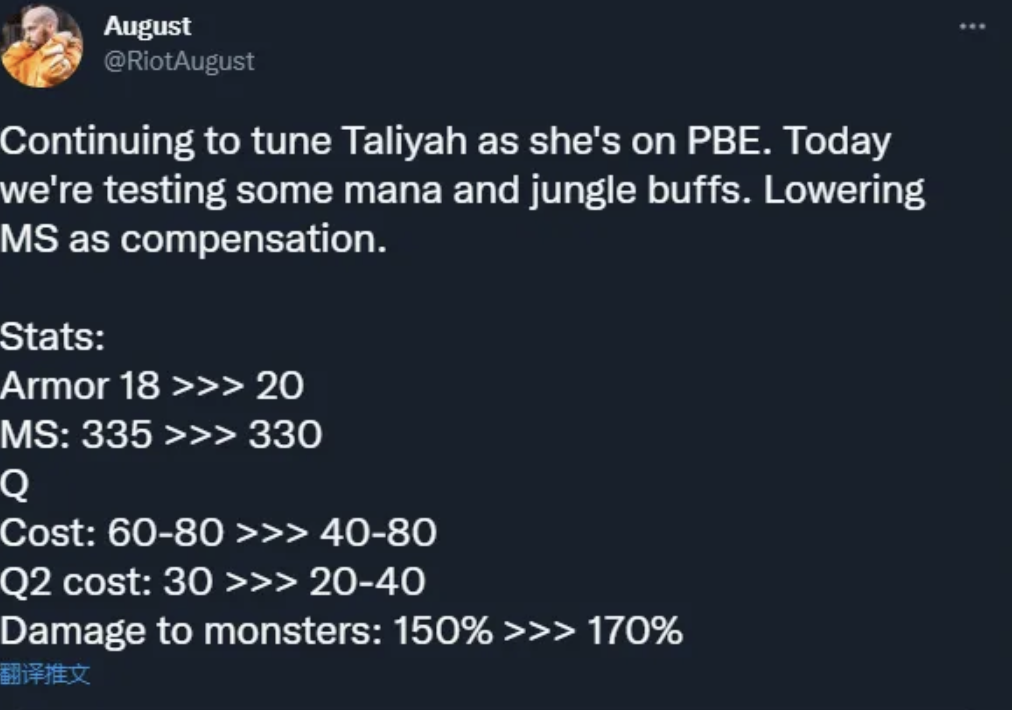The height and width of the screenshot is (710, 1012).
Task: Open the August display name profile link
Action: [147, 26]
